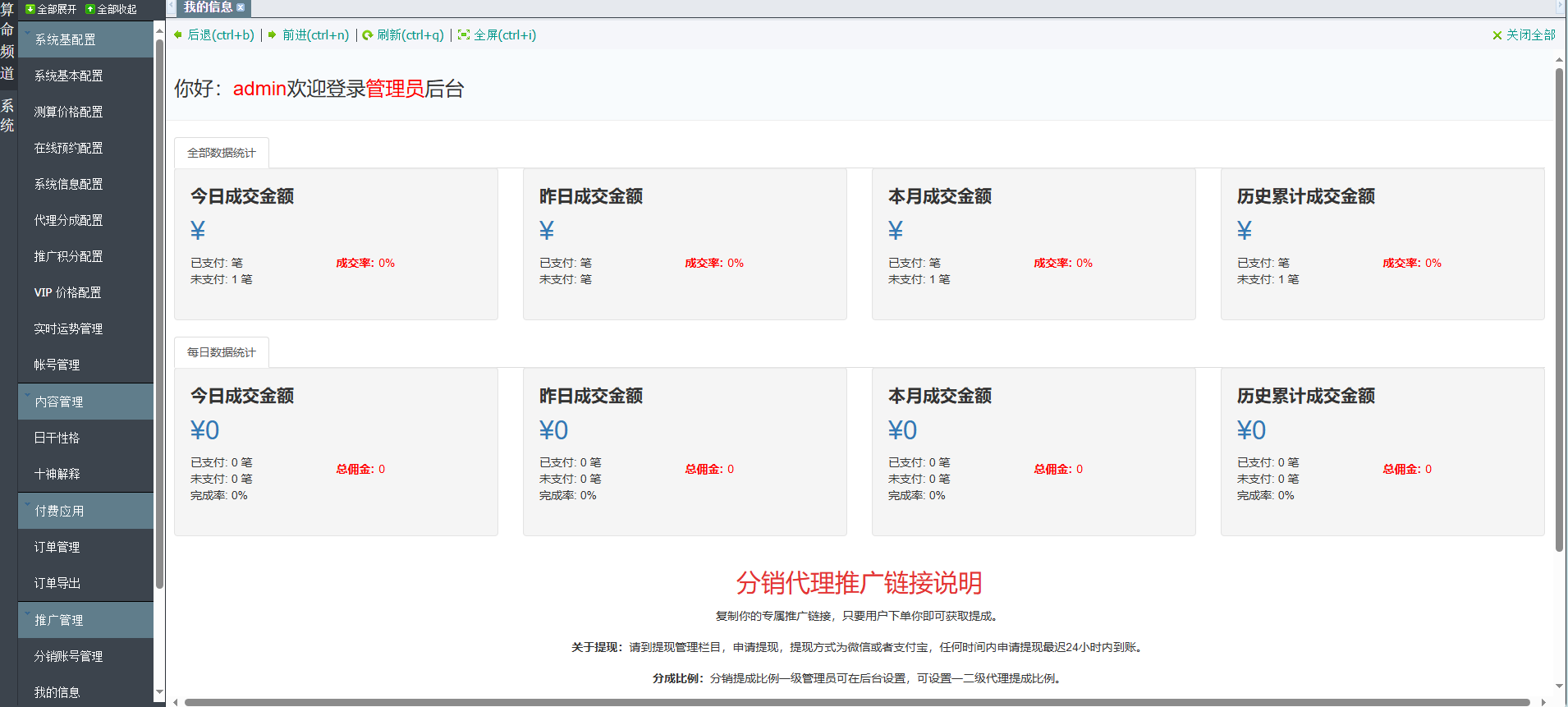1568x707 pixels.
Task: Click the green refresh icon before 刷新
Action: [368, 34]
